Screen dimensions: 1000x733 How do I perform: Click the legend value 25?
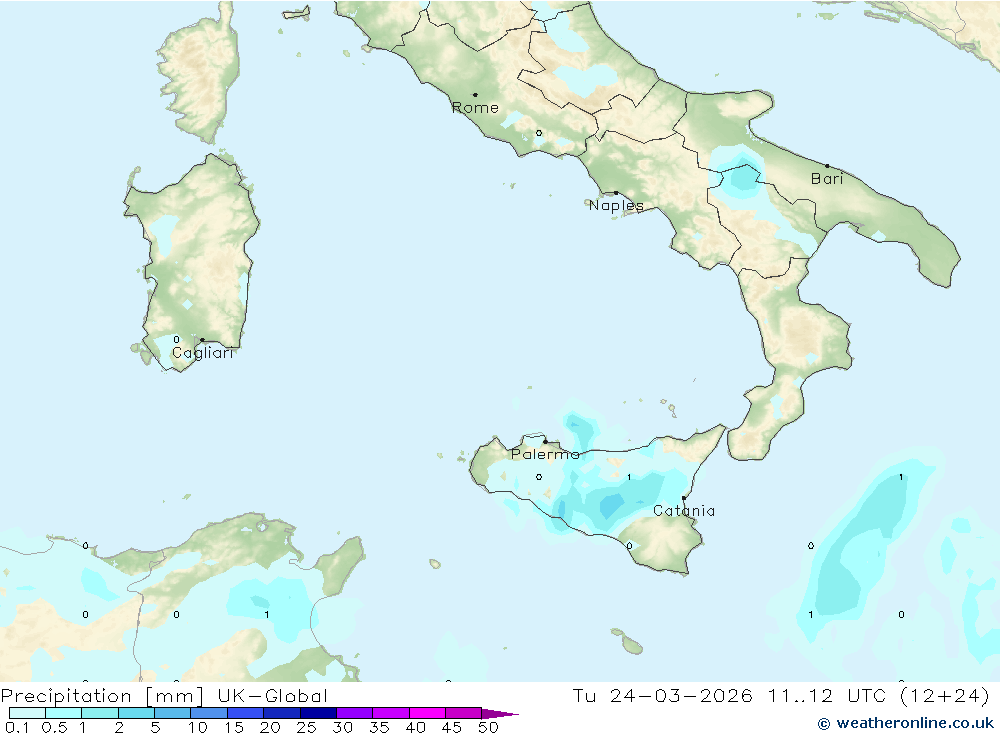306,727
